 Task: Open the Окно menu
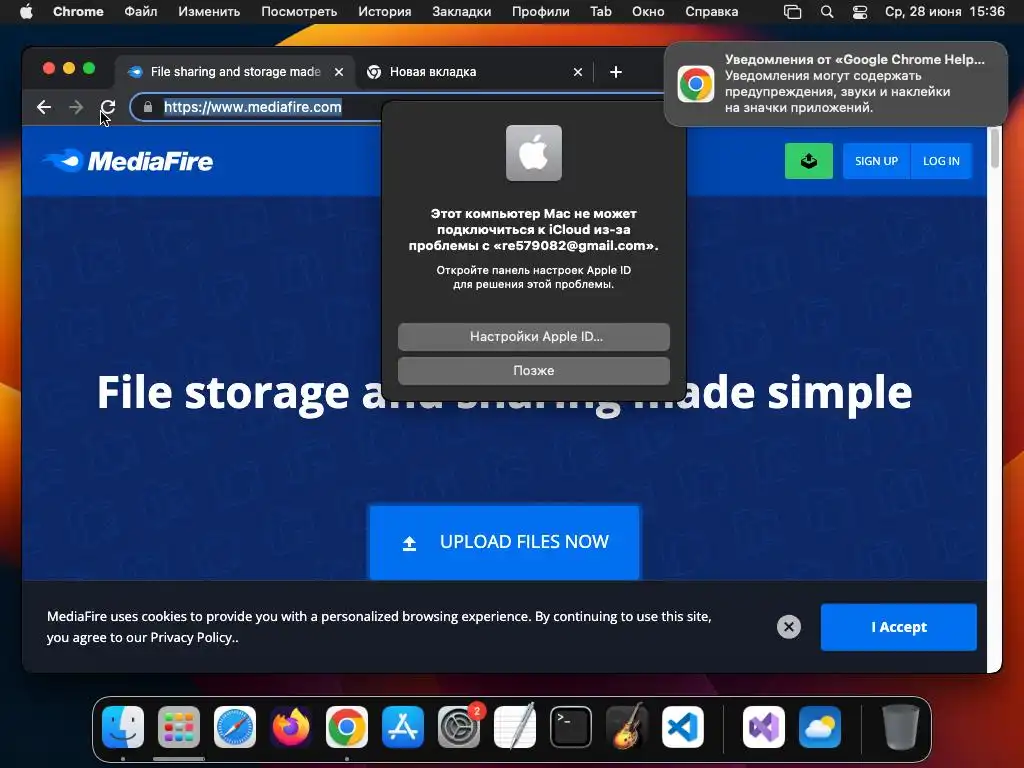(x=648, y=11)
